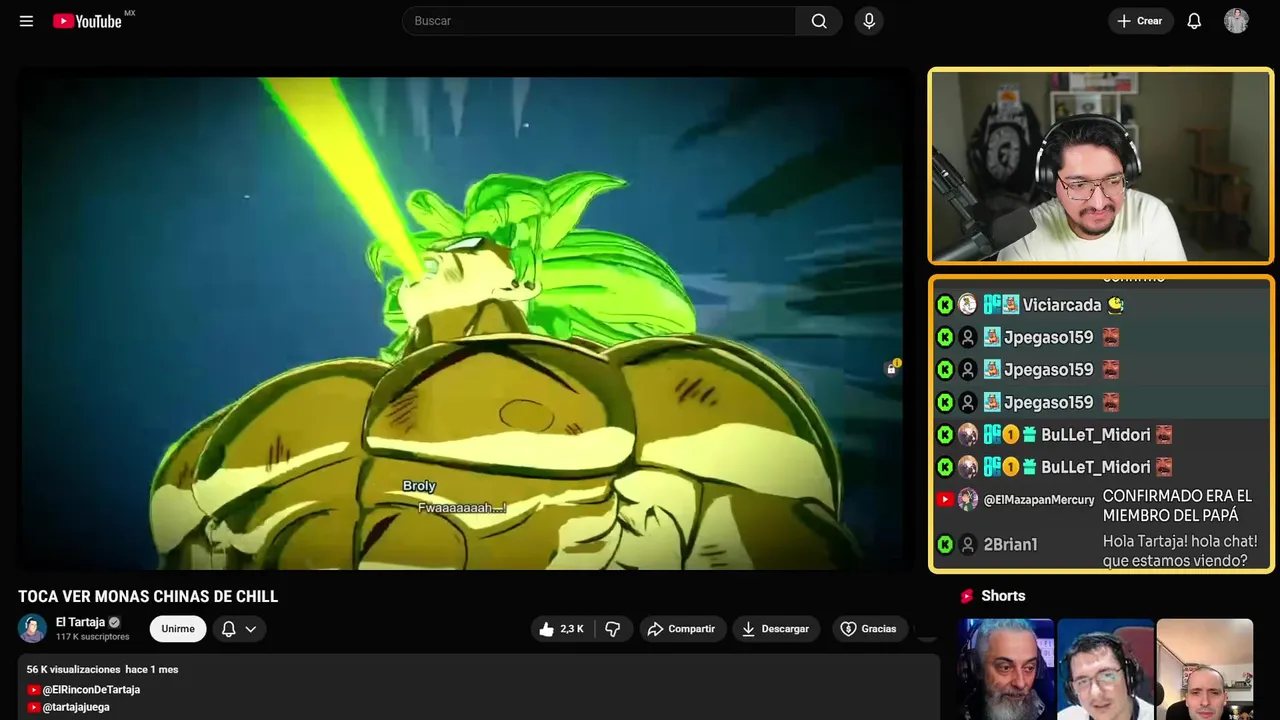Click the Shorts red logo icon
Viewport: 1280px width, 720px height.
tap(967, 596)
